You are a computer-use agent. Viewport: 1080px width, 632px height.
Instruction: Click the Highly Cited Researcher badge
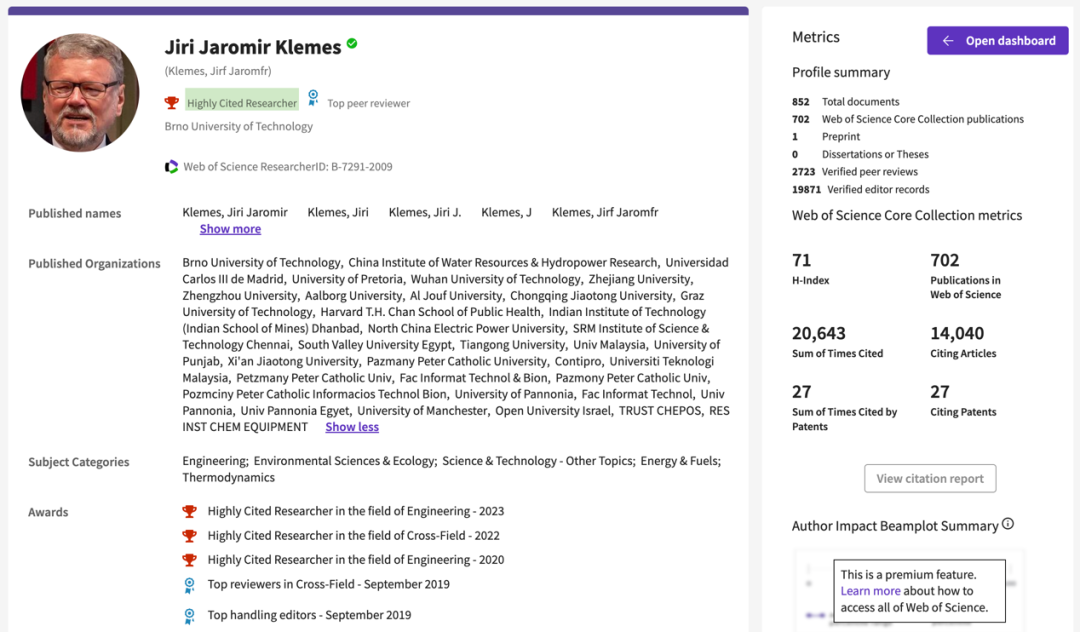(242, 103)
